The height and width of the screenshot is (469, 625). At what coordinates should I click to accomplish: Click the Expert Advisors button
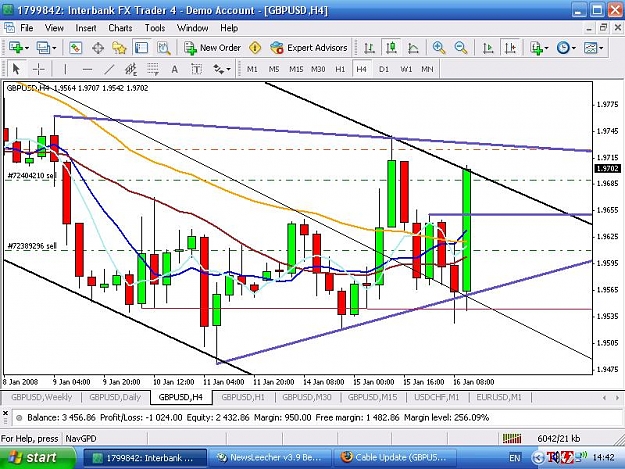[x=309, y=48]
